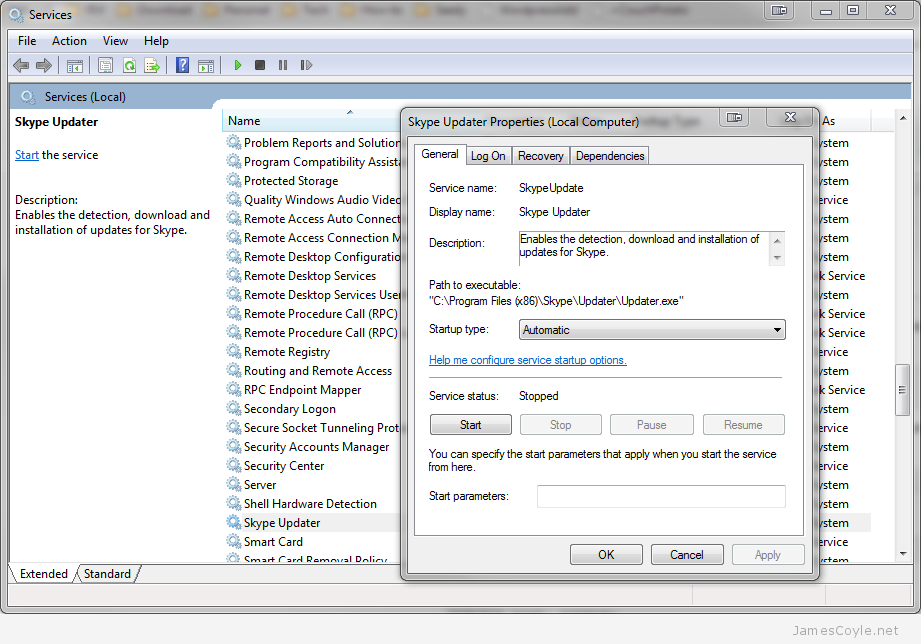
Task: Open the Action menu
Action: click(69, 41)
